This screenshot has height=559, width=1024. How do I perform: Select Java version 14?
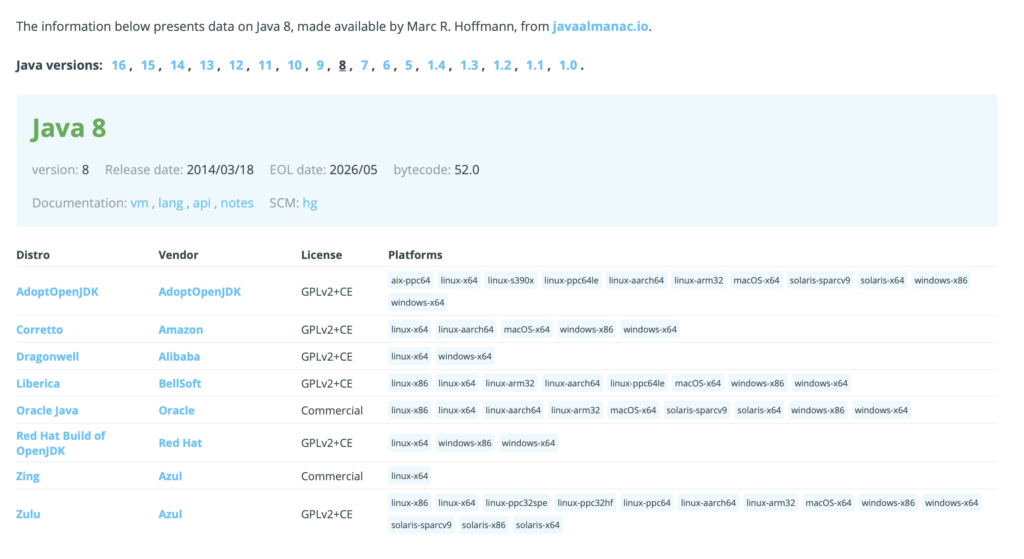coord(177,65)
